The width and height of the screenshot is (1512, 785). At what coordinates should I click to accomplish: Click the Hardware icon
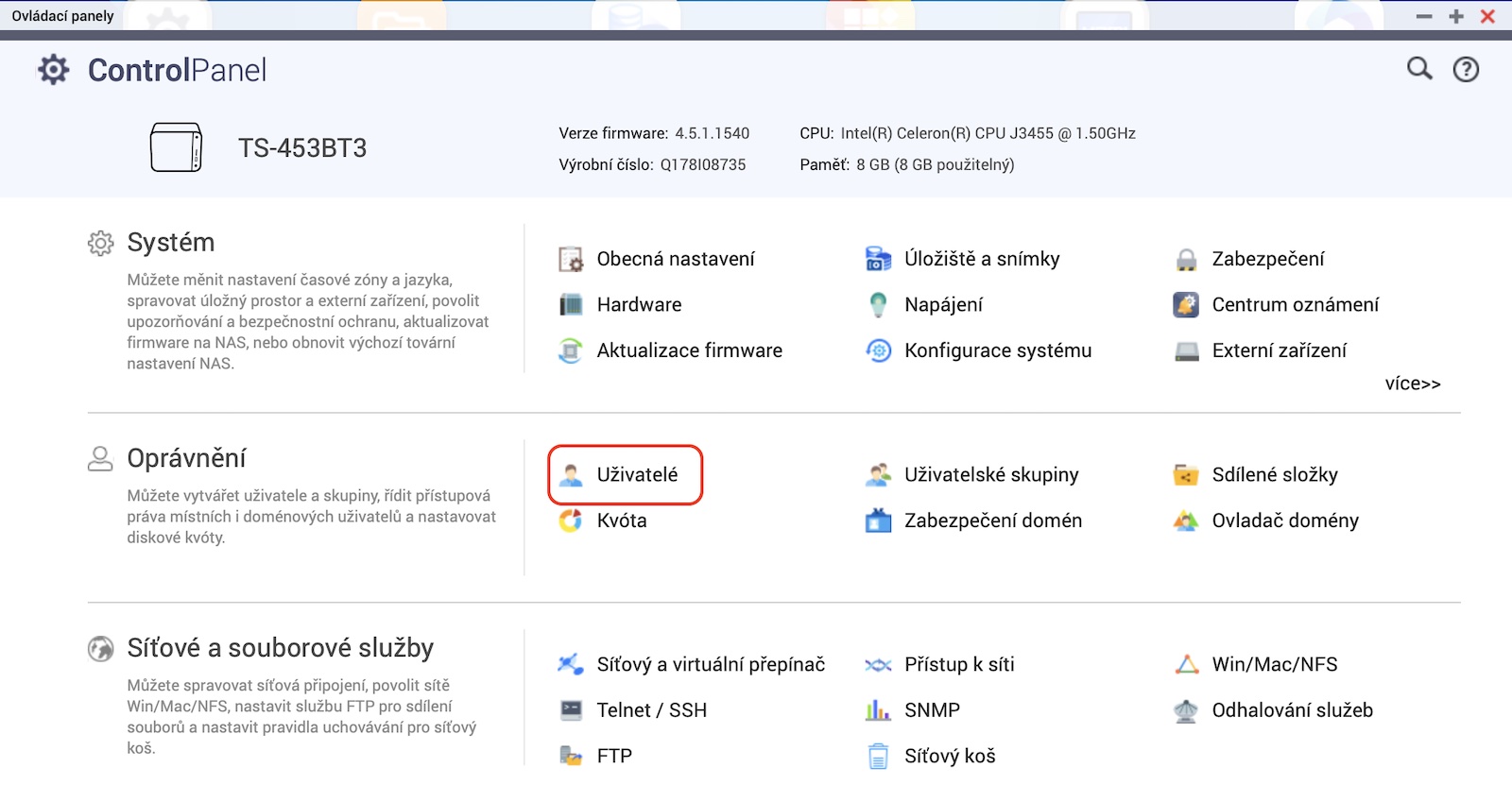click(571, 305)
